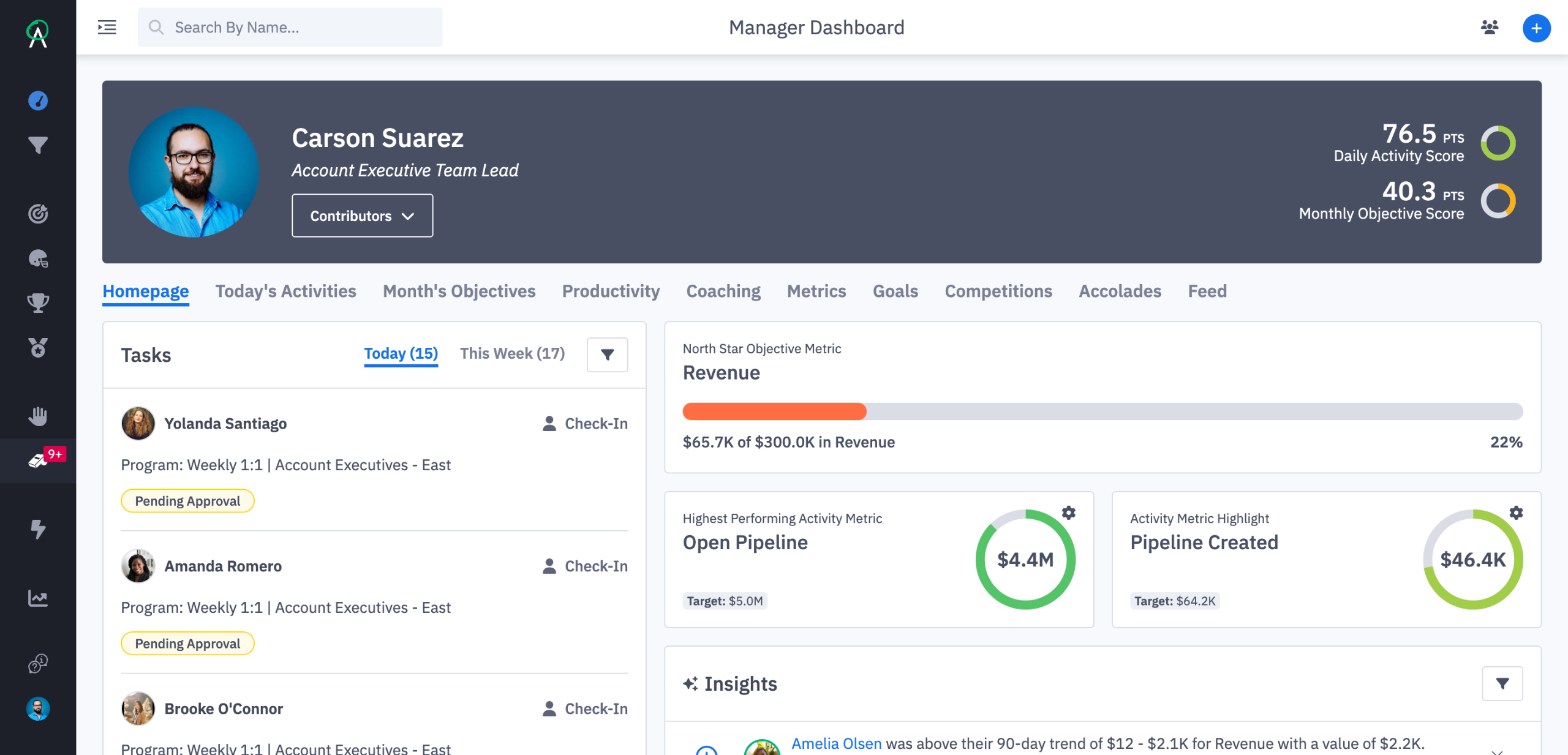Viewport: 1568px width, 755px height.
Task: Click the Revenue progress bar
Action: [x=1102, y=411]
